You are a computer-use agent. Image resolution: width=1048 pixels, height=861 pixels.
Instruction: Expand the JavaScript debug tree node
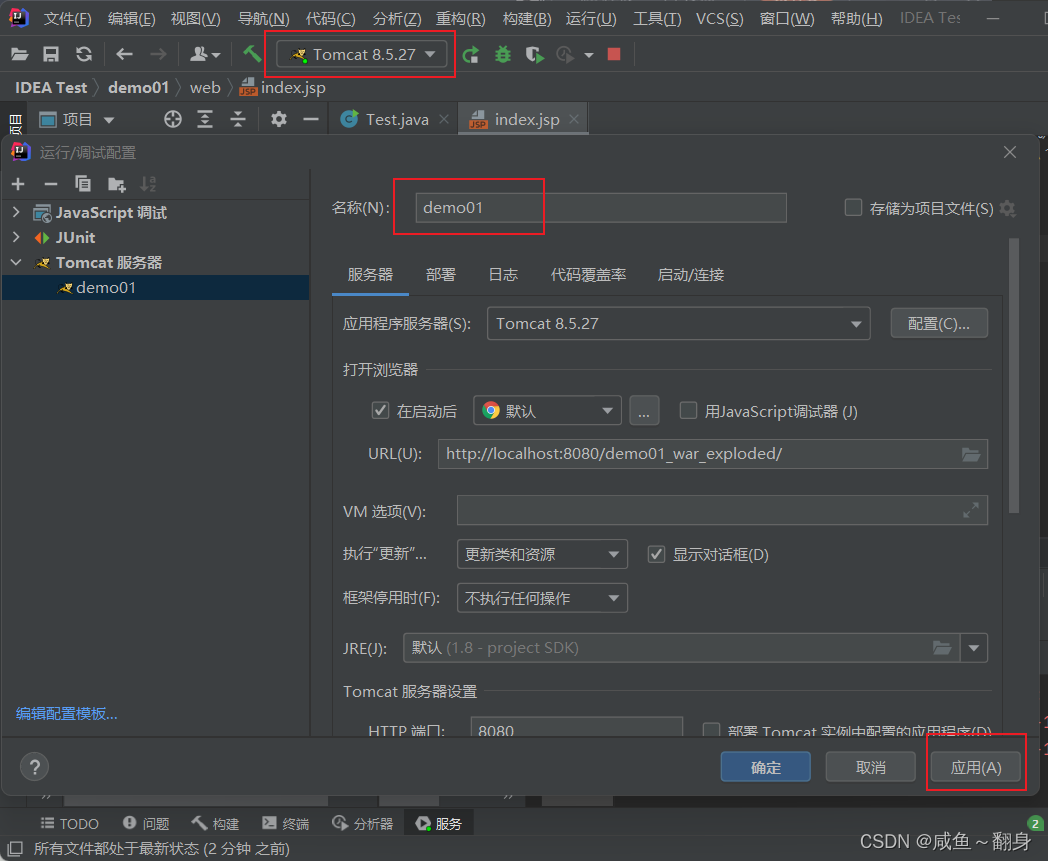tap(17, 213)
